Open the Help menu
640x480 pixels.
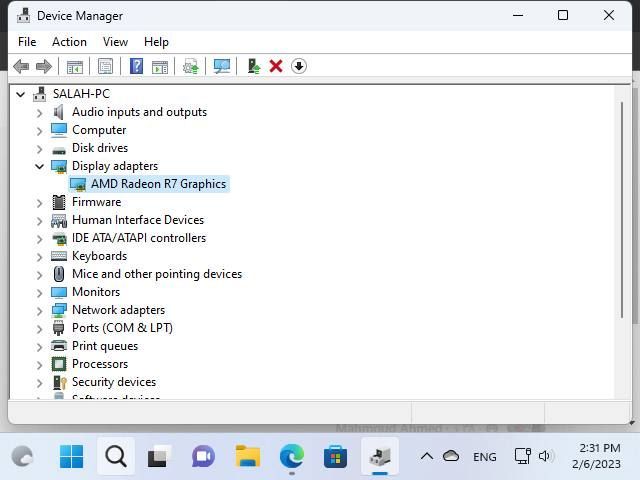pyautogui.click(x=156, y=42)
